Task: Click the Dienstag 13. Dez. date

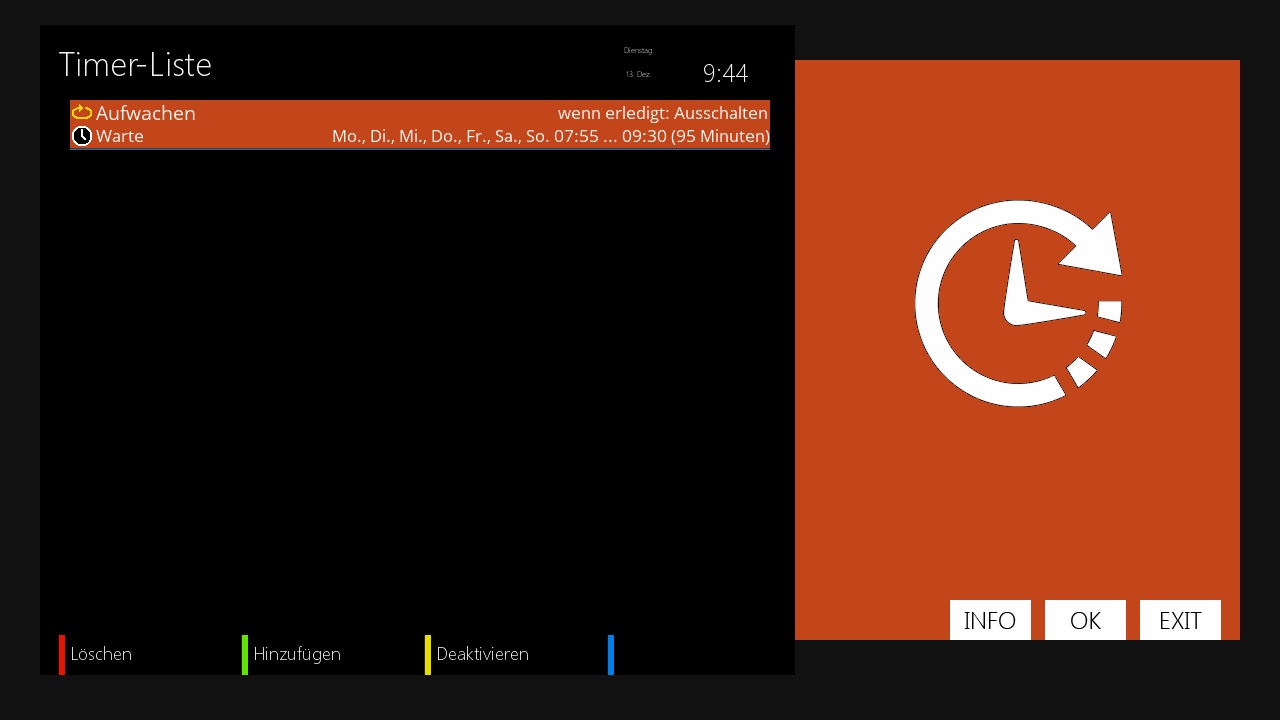Action: click(x=638, y=62)
